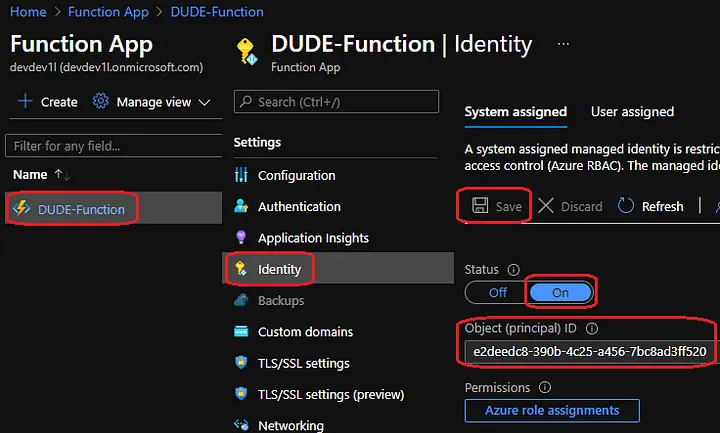Switch system identity status to On
Viewport: 720px width, 433px height.
coord(560,293)
